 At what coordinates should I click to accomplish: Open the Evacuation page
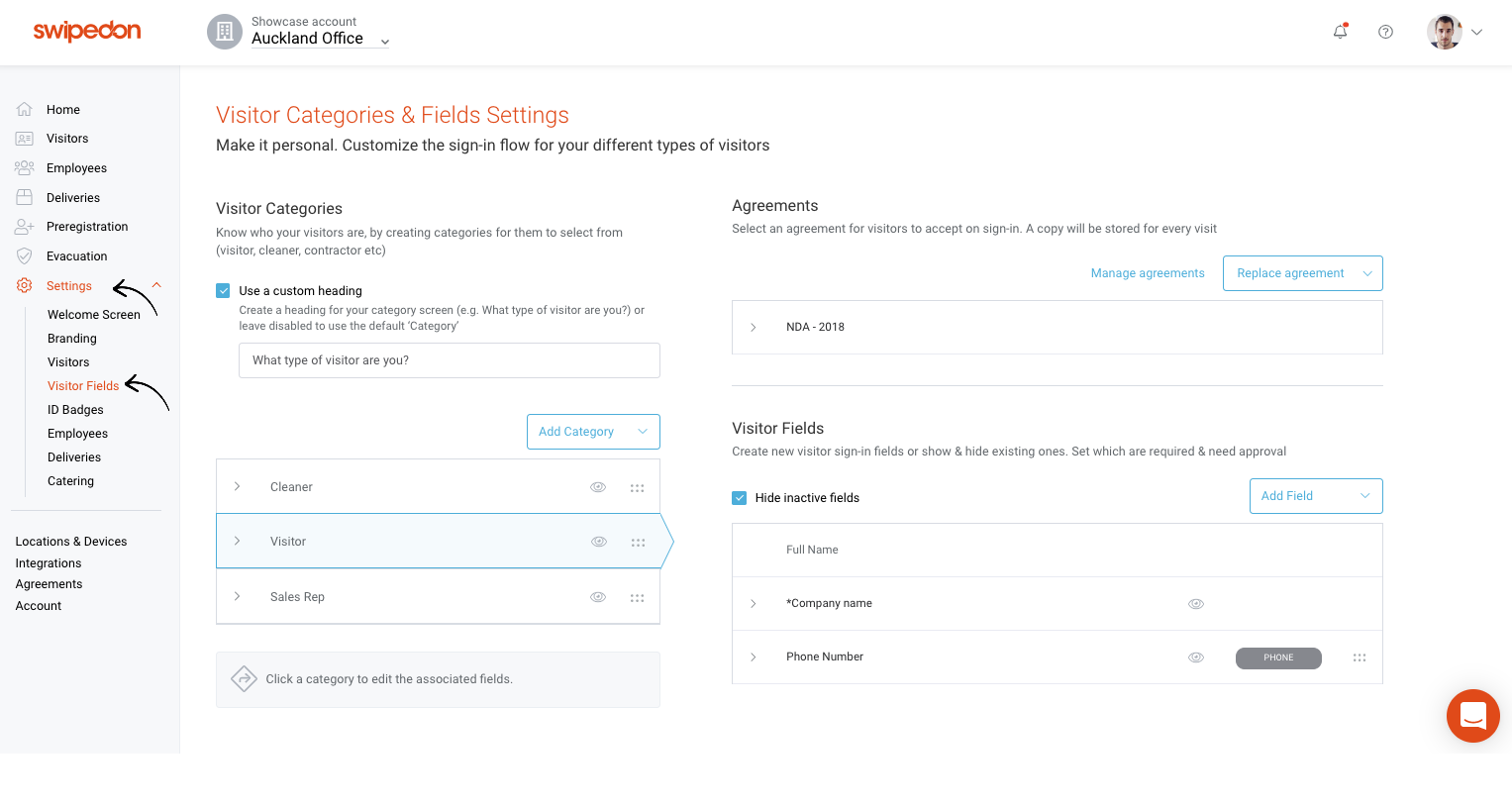click(x=76, y=256)
